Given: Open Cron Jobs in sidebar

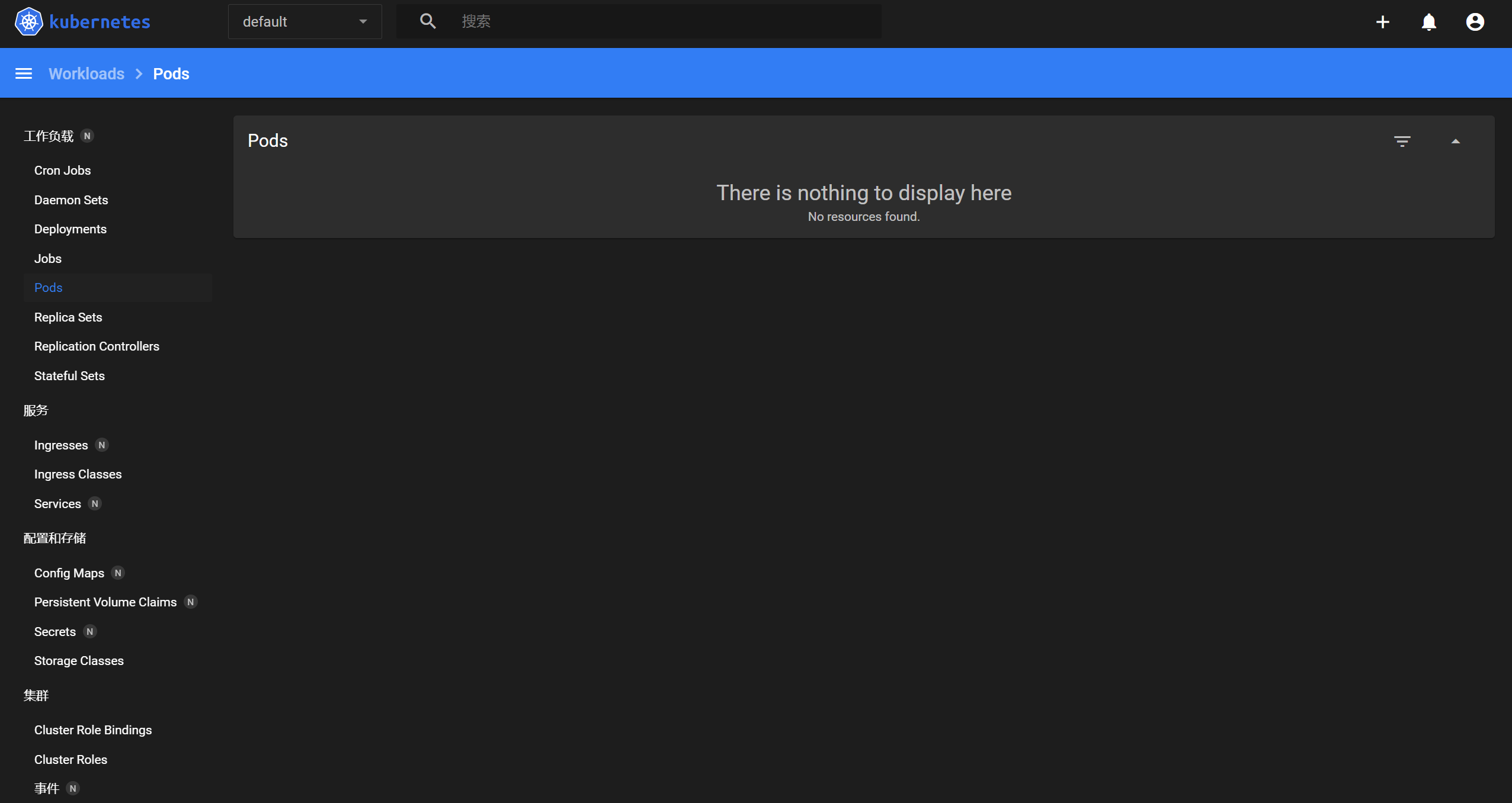Looking at the screenshot, I should pyautogui.click(x=63, y=171).
